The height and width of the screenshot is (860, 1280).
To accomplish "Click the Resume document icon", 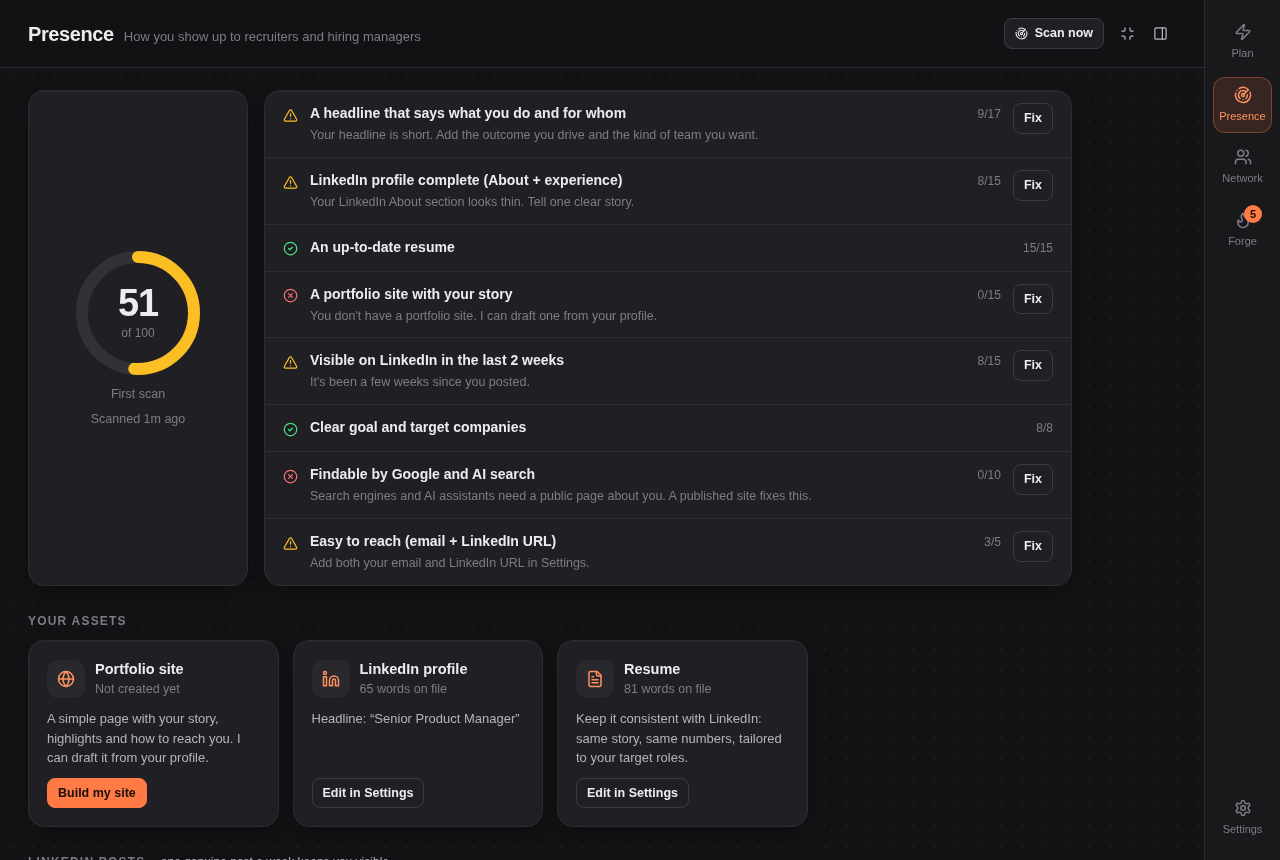I will [x=595, y=679].
